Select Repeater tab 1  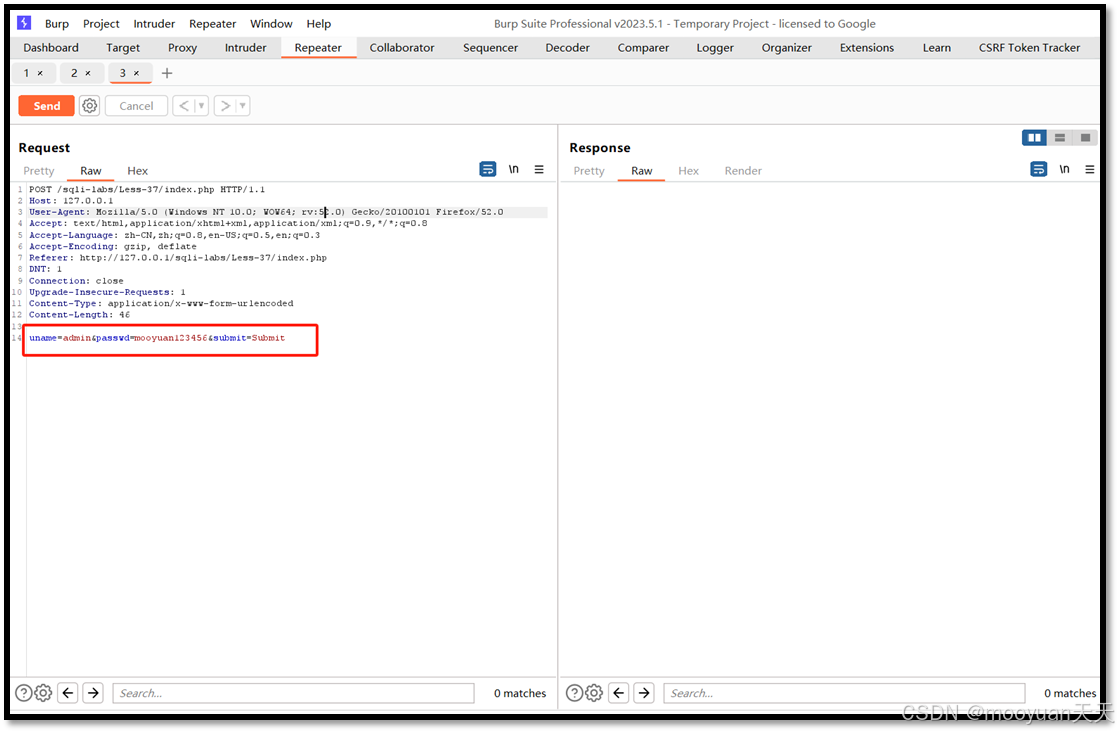[26, 73]
